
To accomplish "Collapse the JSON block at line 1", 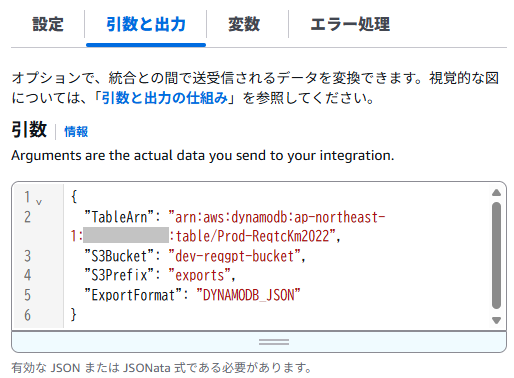I will pos(39,202).
